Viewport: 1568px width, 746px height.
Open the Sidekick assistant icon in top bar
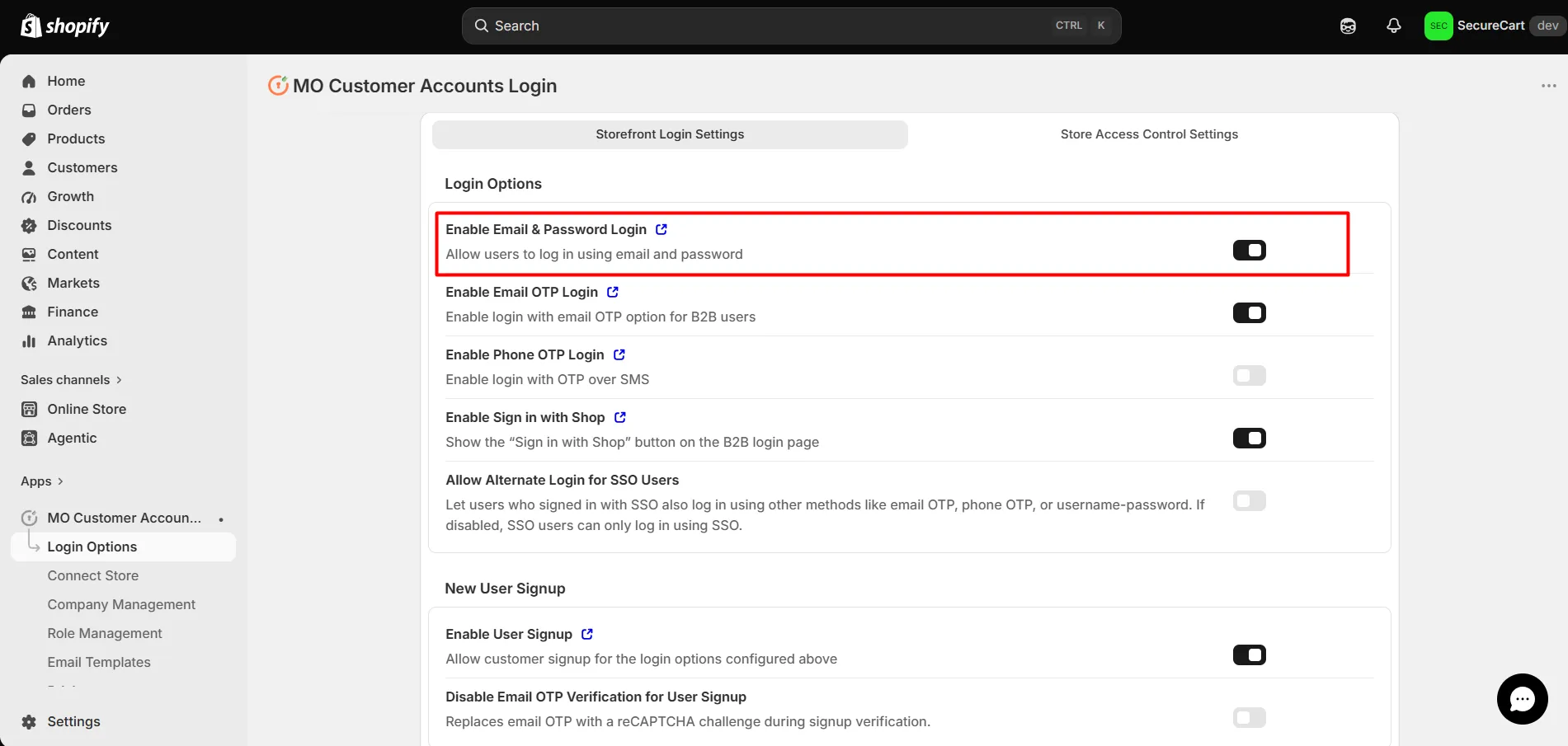(1348, 26)
